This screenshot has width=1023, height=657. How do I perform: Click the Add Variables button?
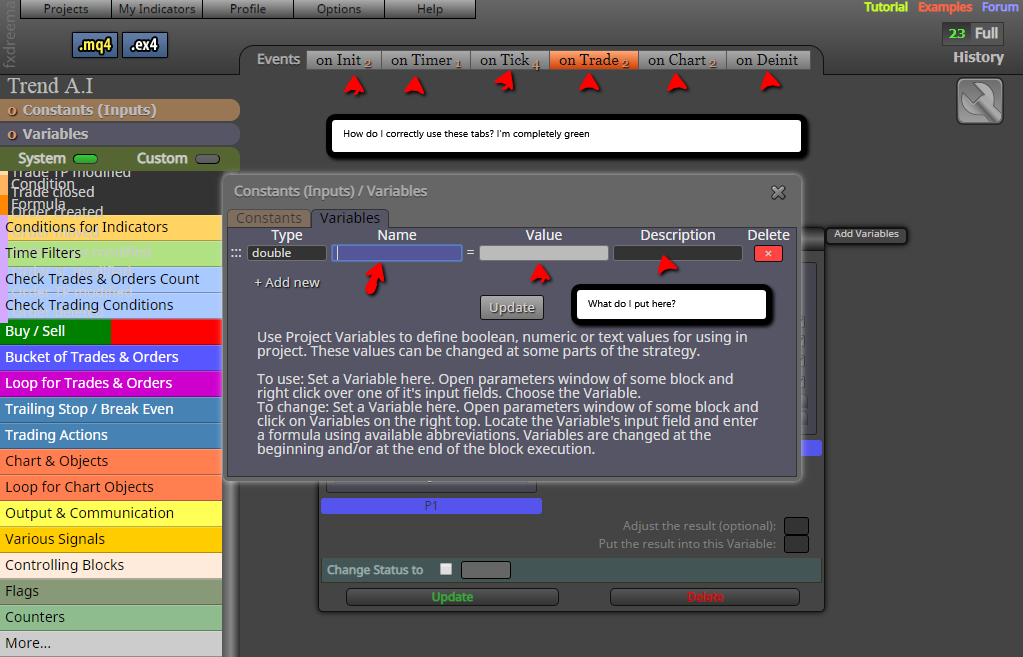[866, 234]
